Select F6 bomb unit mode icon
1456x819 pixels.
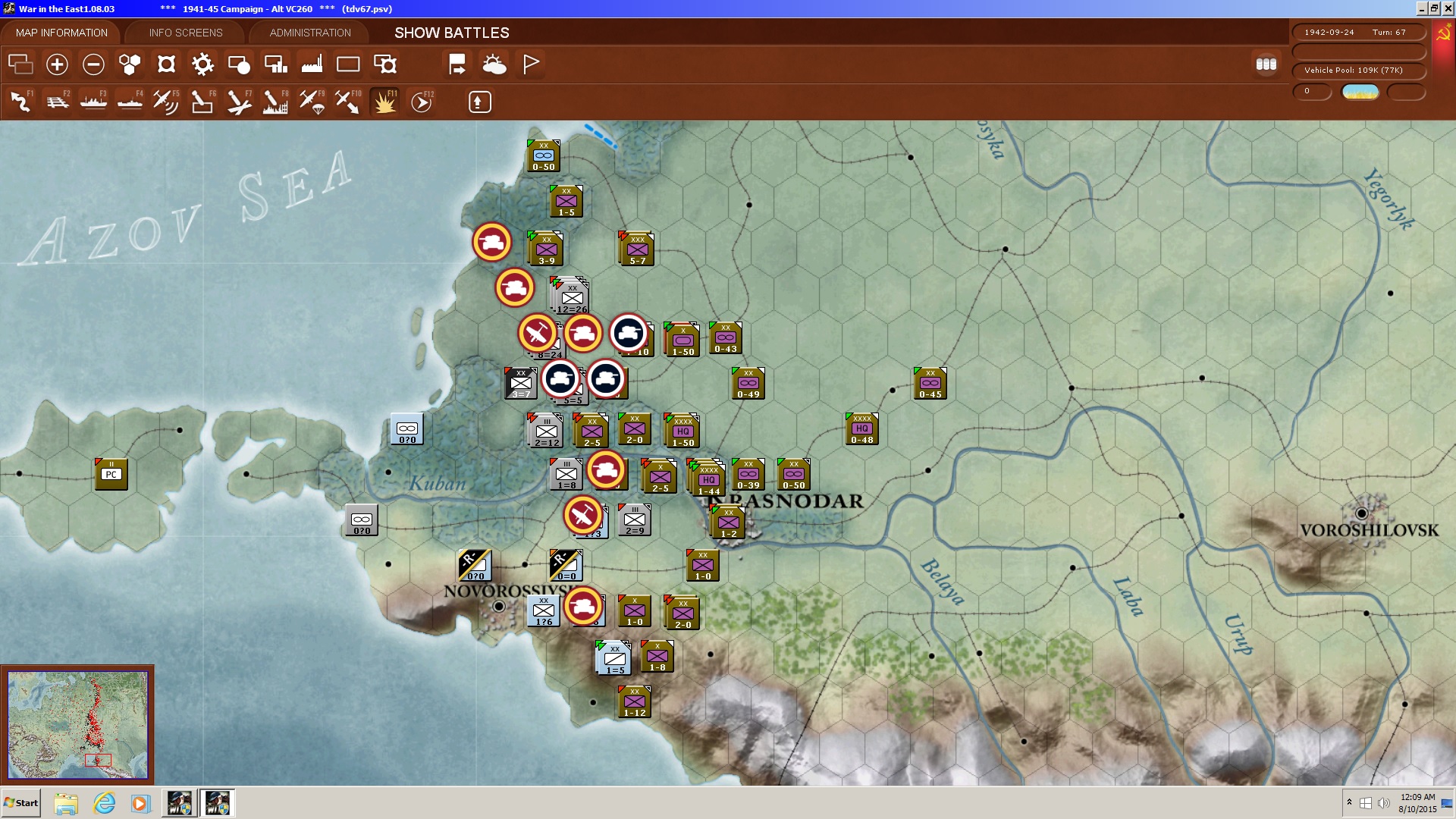coord(202,102)
